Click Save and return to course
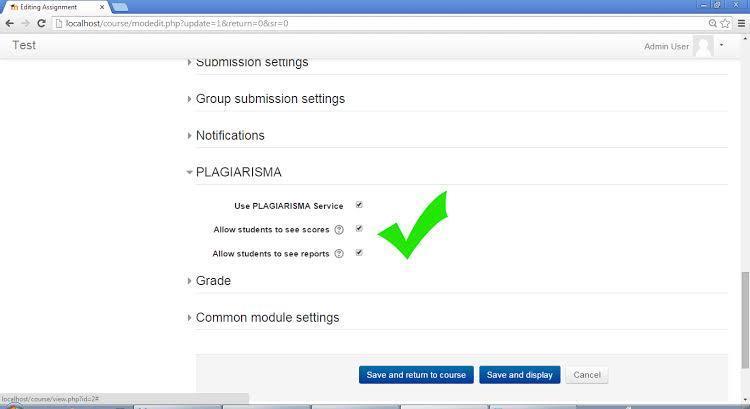The image size is (750, 409). click(x=416, y=375)
